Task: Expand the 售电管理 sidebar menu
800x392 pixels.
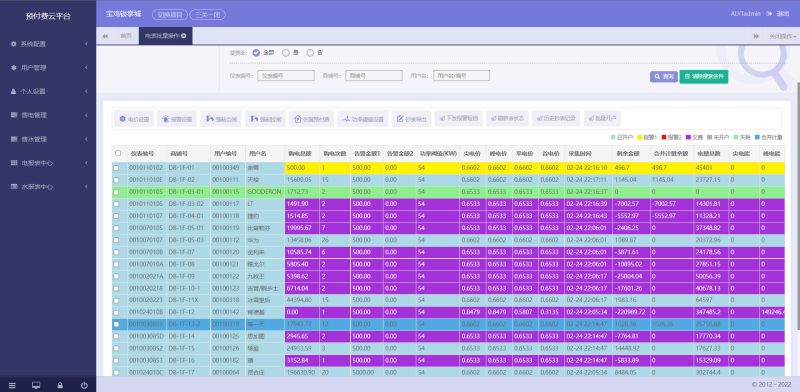Action: (48, 115)
